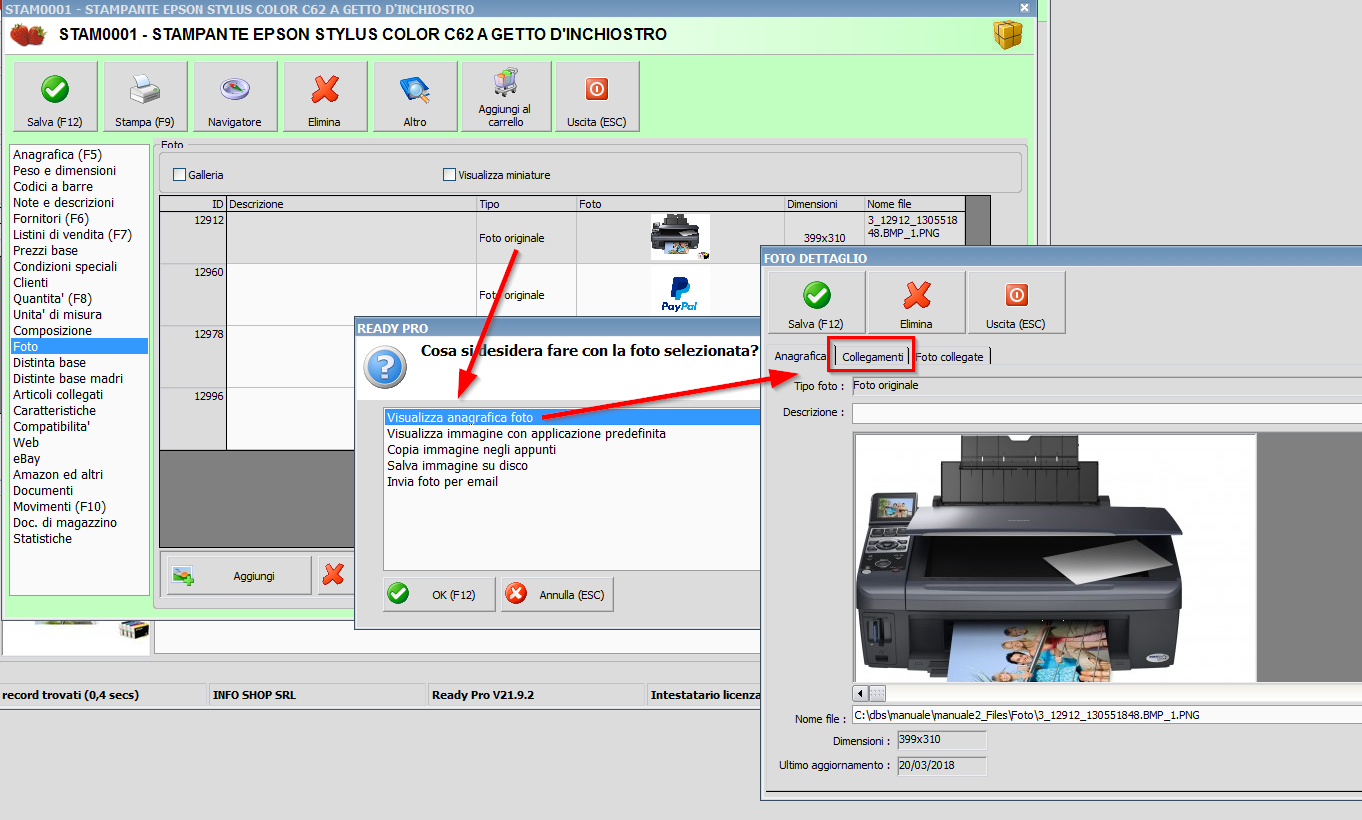The width and height of the screenshot is (1362, 820).
Task: Click Salva (F12) in the Foto Dettaglio window
Action: [x=816, y=302]
